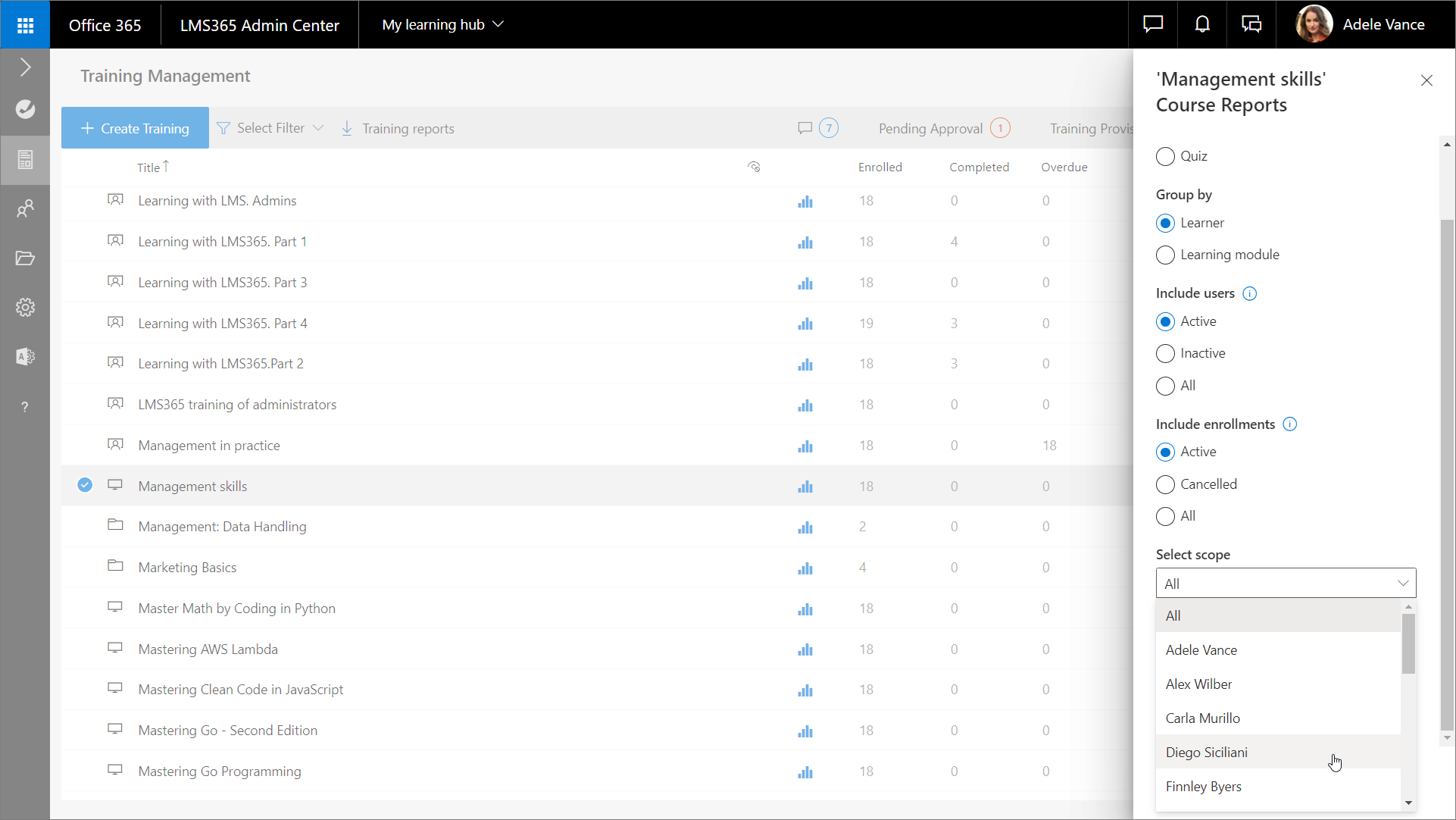Open the Office 365 app launcher grid

pos(25,25)
